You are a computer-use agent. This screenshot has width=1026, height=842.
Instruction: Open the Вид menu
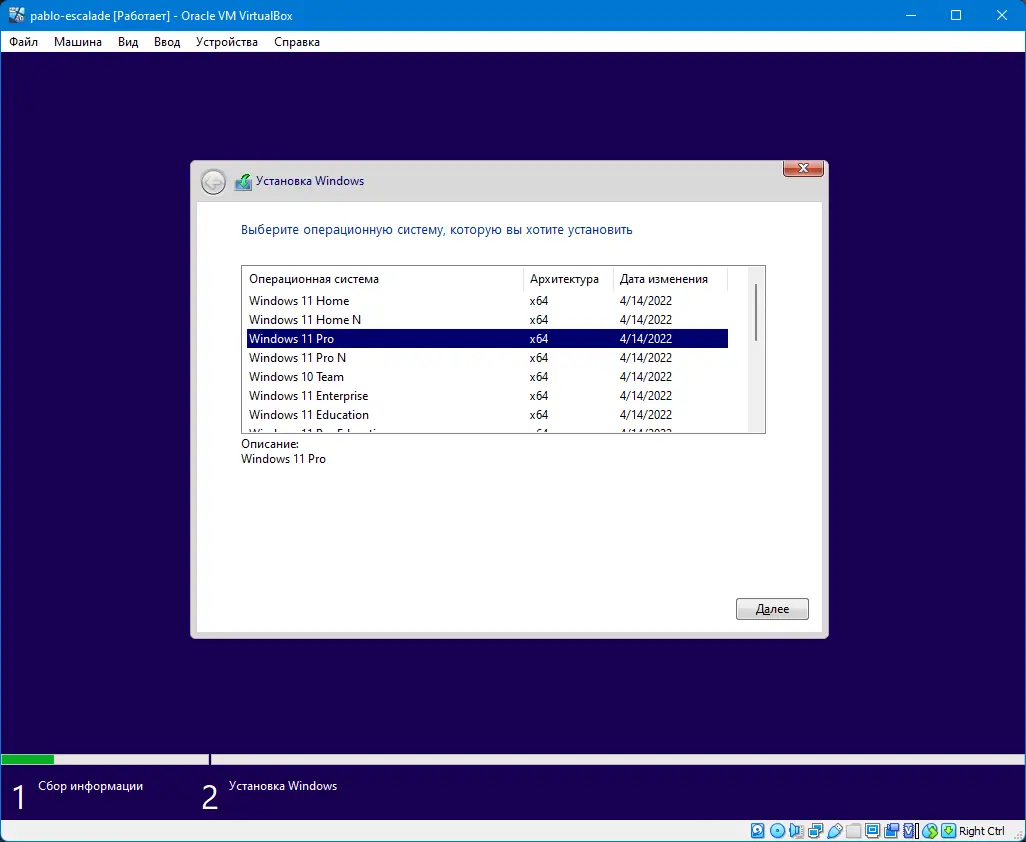click(x=128, y=42)
